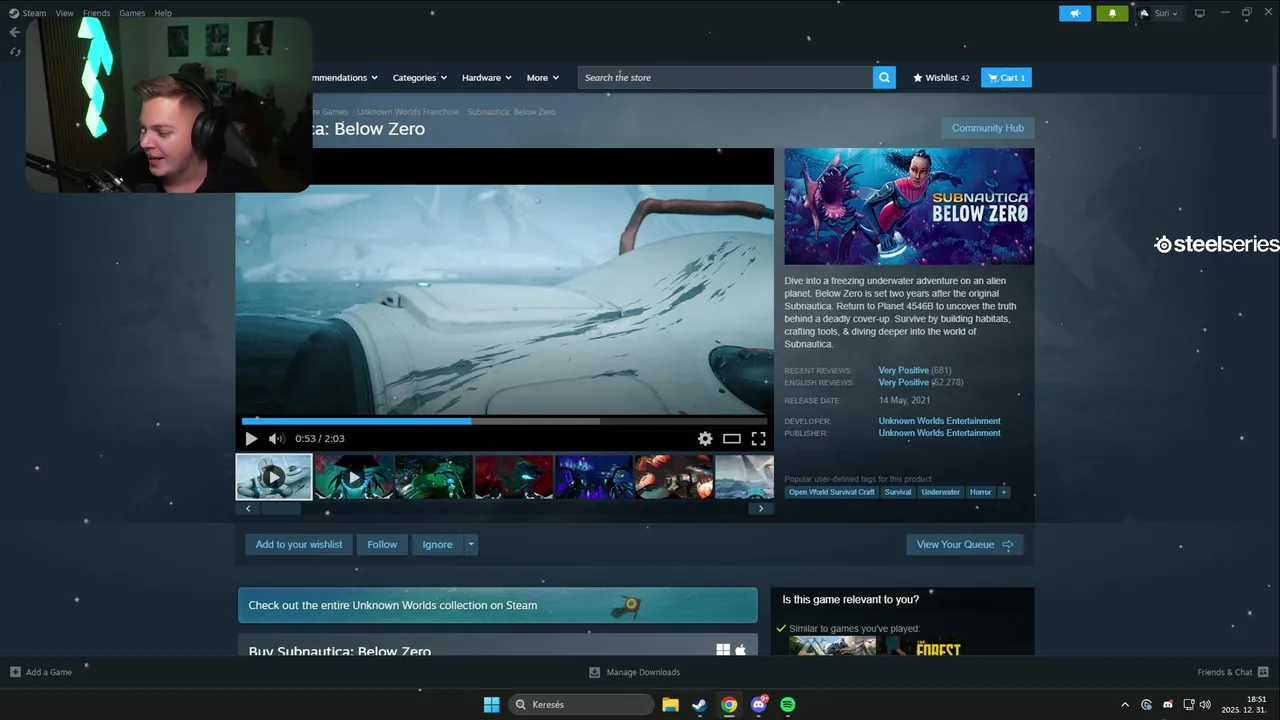Screen dimensions: 1280x720
Task: Click View Your Queue button
Action: (x=964, y=544)
